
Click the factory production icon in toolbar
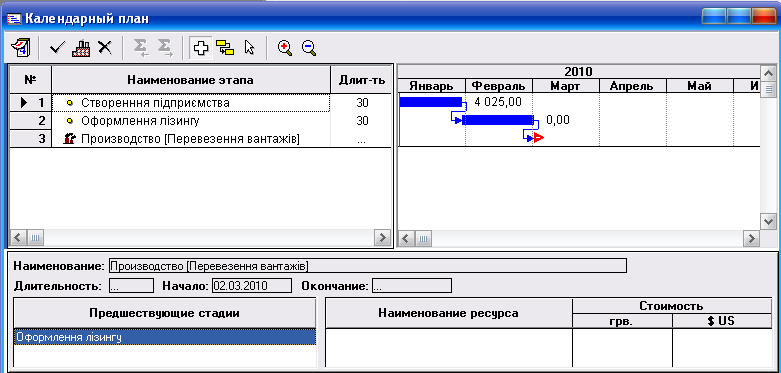[81, 48]
